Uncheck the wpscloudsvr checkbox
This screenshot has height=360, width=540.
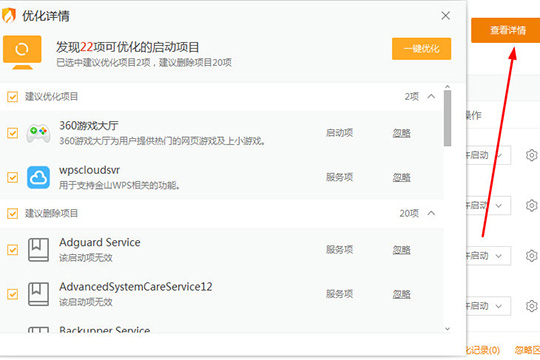pyautogui.click(x=12, y=177)
